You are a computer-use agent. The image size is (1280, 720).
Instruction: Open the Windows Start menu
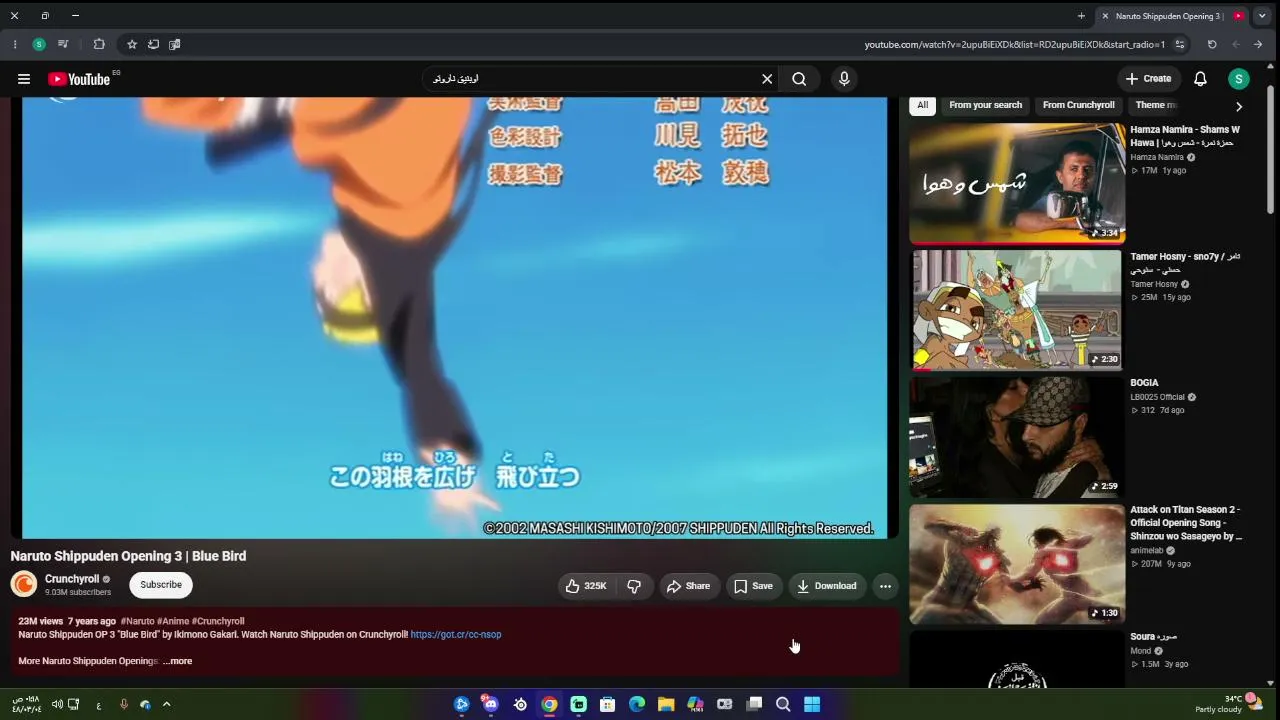(x=812, y=704)
